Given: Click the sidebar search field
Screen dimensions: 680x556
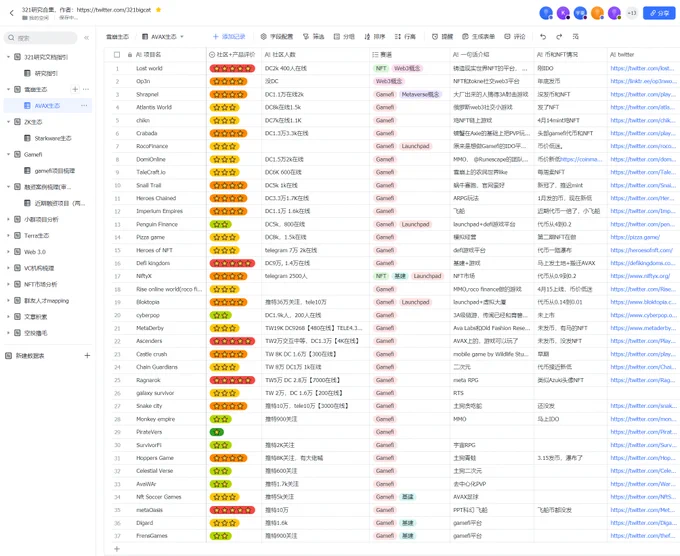Looking at the screenshot, I should pyautogui.click(x=40, y=38).
